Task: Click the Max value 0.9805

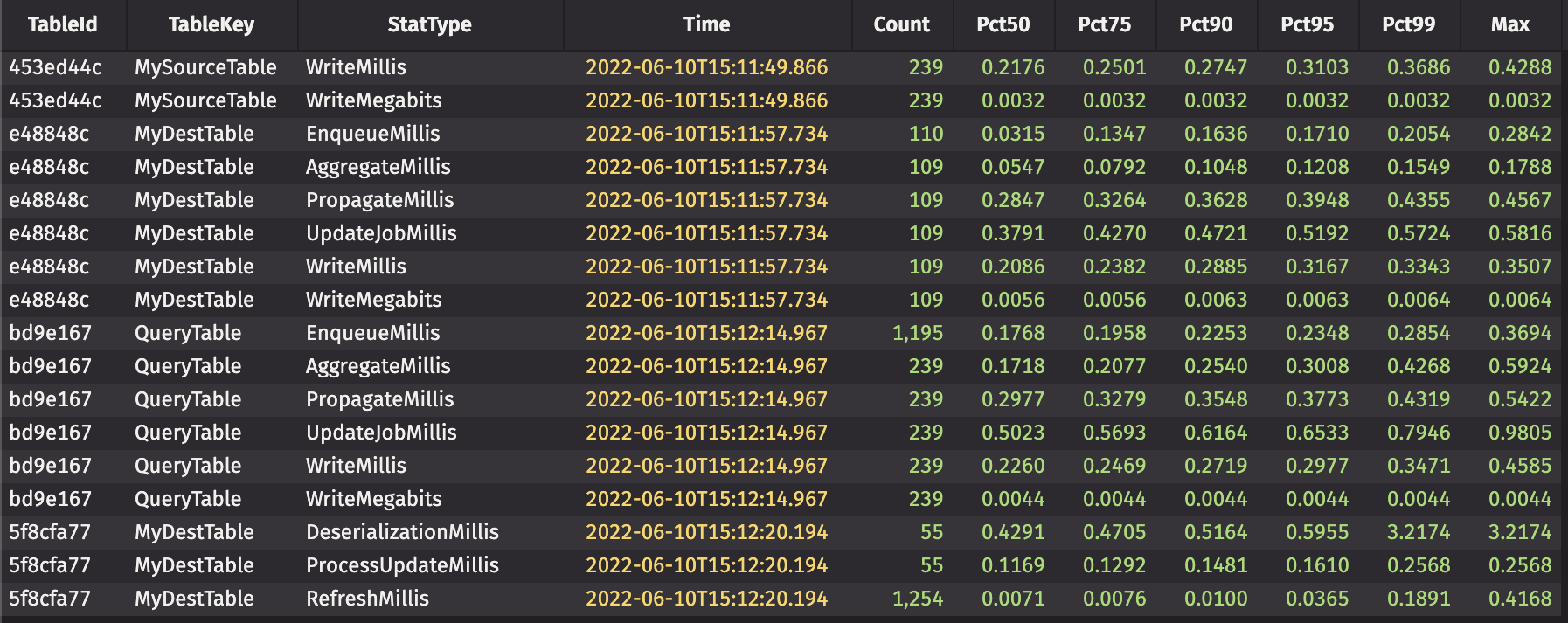Action: (1520, 433)
